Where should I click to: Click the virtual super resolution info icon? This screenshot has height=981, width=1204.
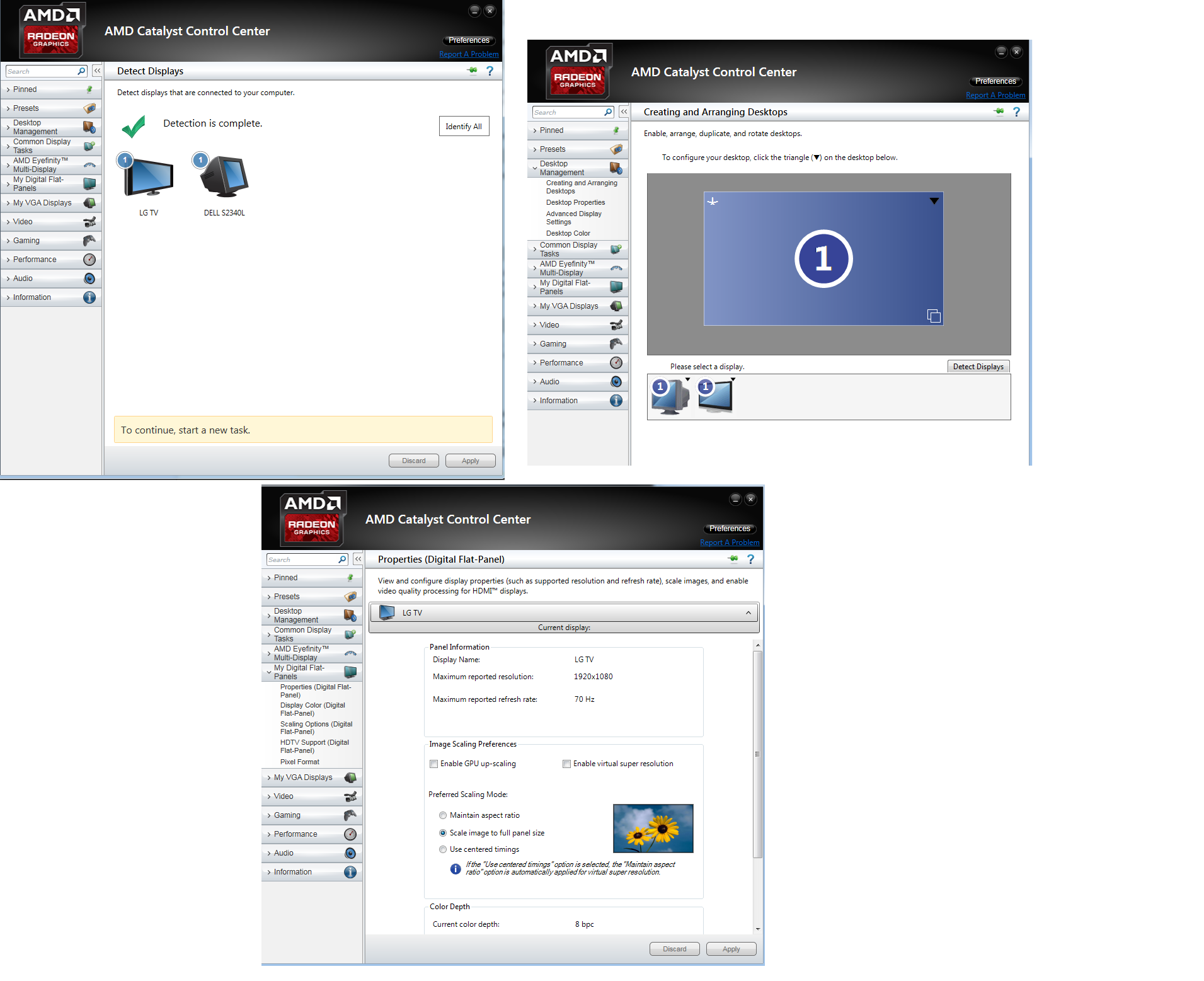tap(456, 869)
